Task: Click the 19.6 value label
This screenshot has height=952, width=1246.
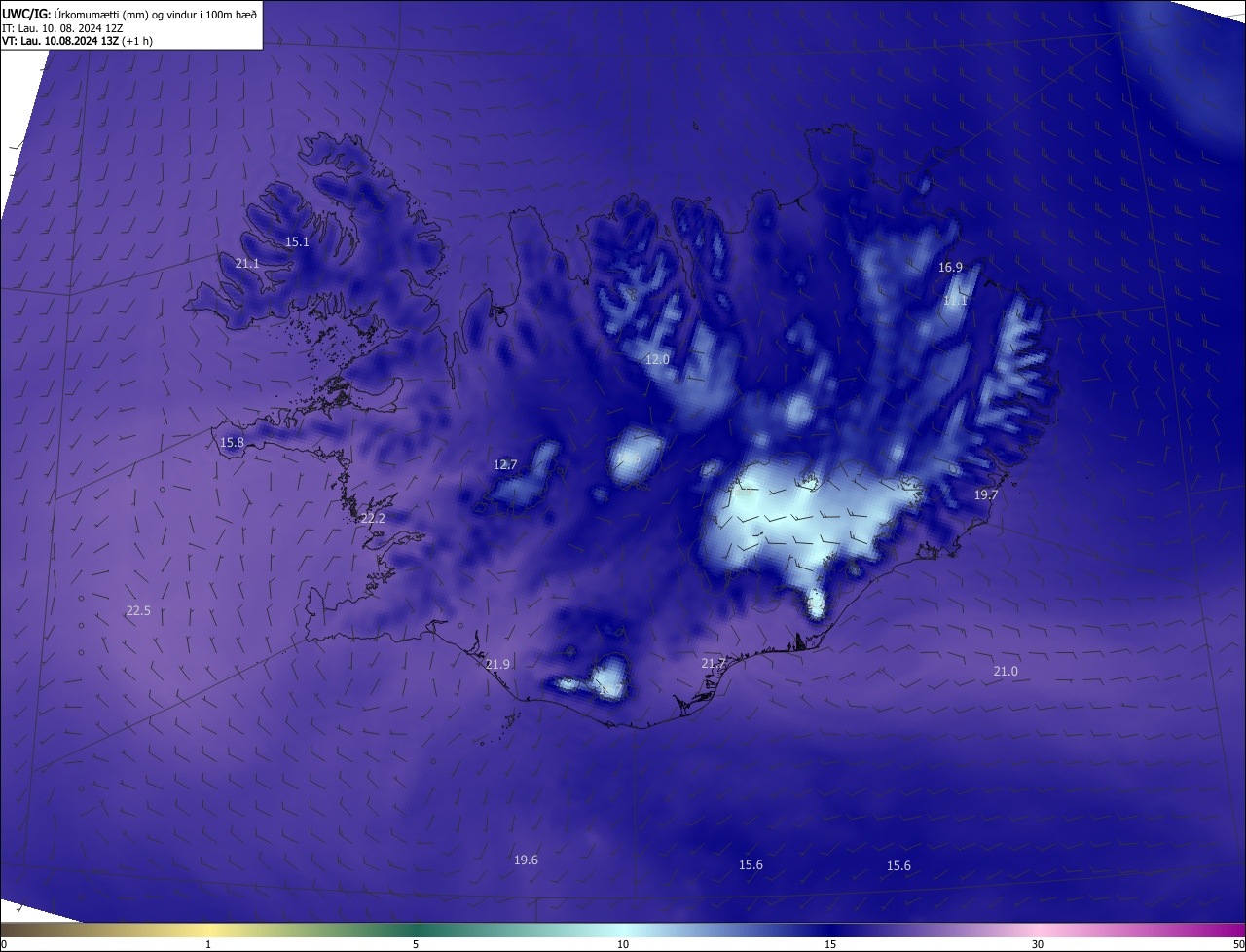Action: coord(526,860)
